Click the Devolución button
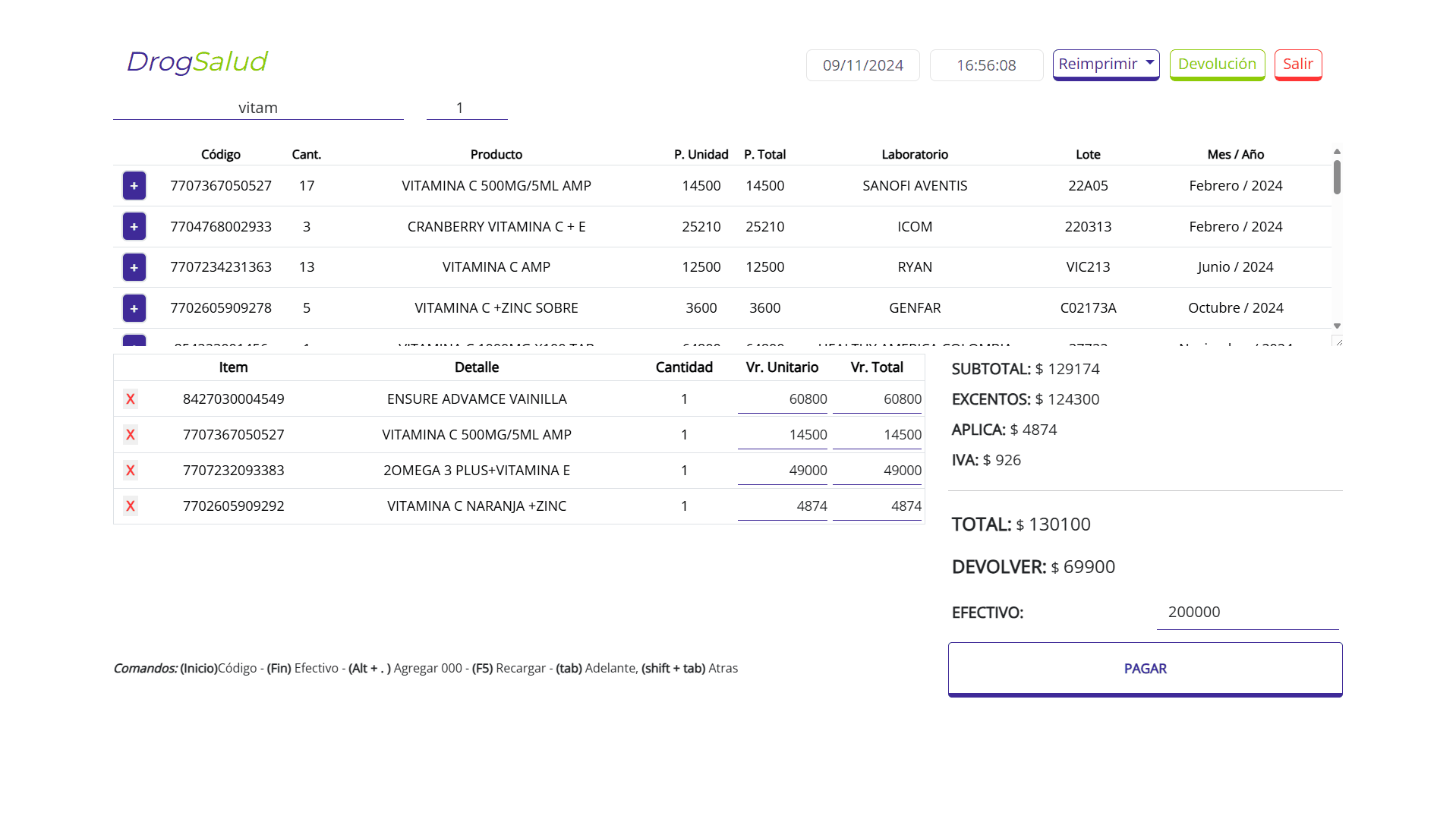 (x=1216, y=65)
